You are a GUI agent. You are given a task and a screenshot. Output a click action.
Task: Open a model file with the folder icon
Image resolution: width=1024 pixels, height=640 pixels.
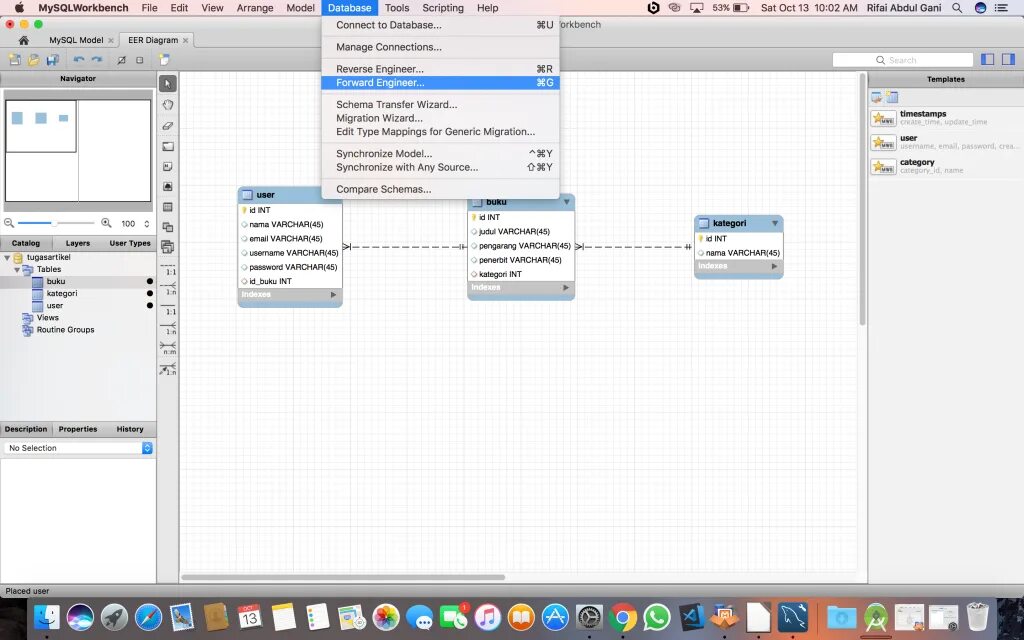click(33, 59)
